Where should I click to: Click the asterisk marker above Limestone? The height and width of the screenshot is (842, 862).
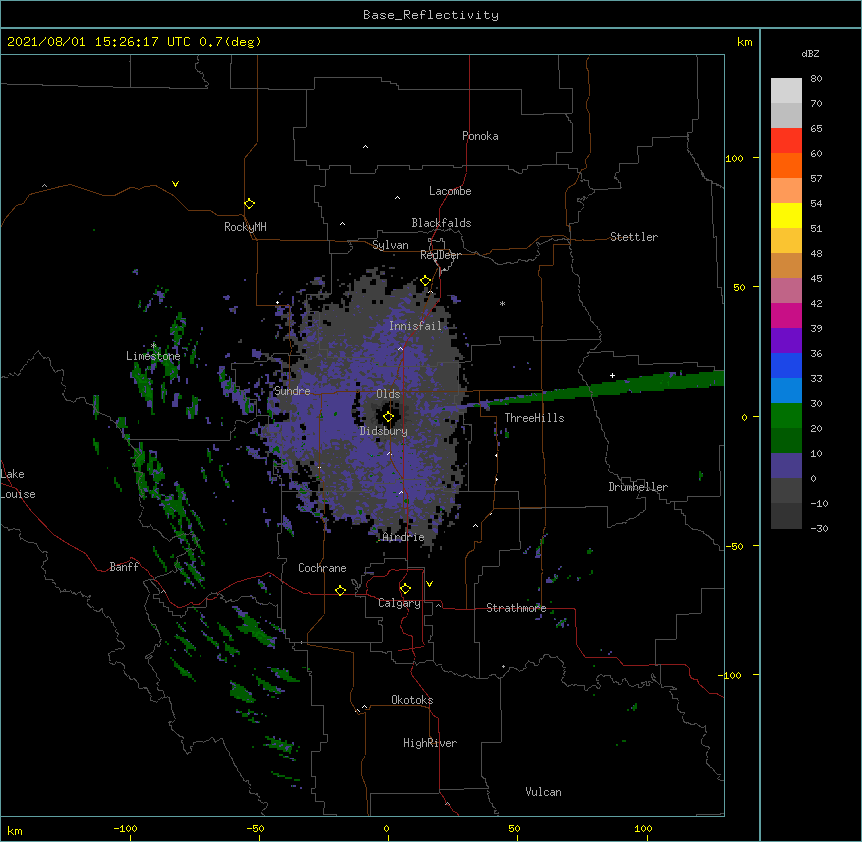coord(153,346)
